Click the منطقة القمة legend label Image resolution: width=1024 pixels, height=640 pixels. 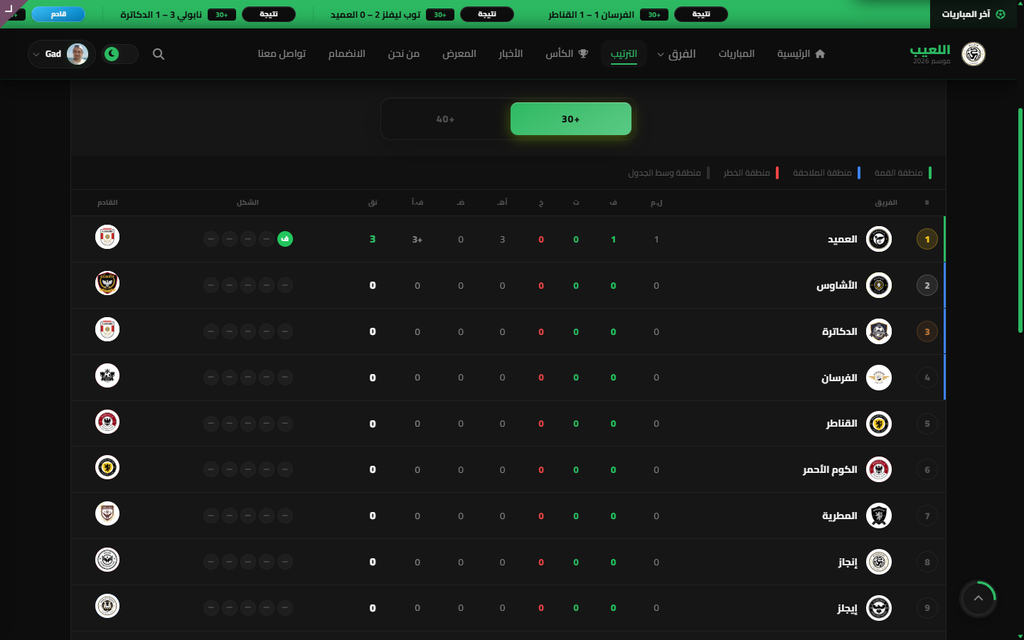(x=899, y=173)
